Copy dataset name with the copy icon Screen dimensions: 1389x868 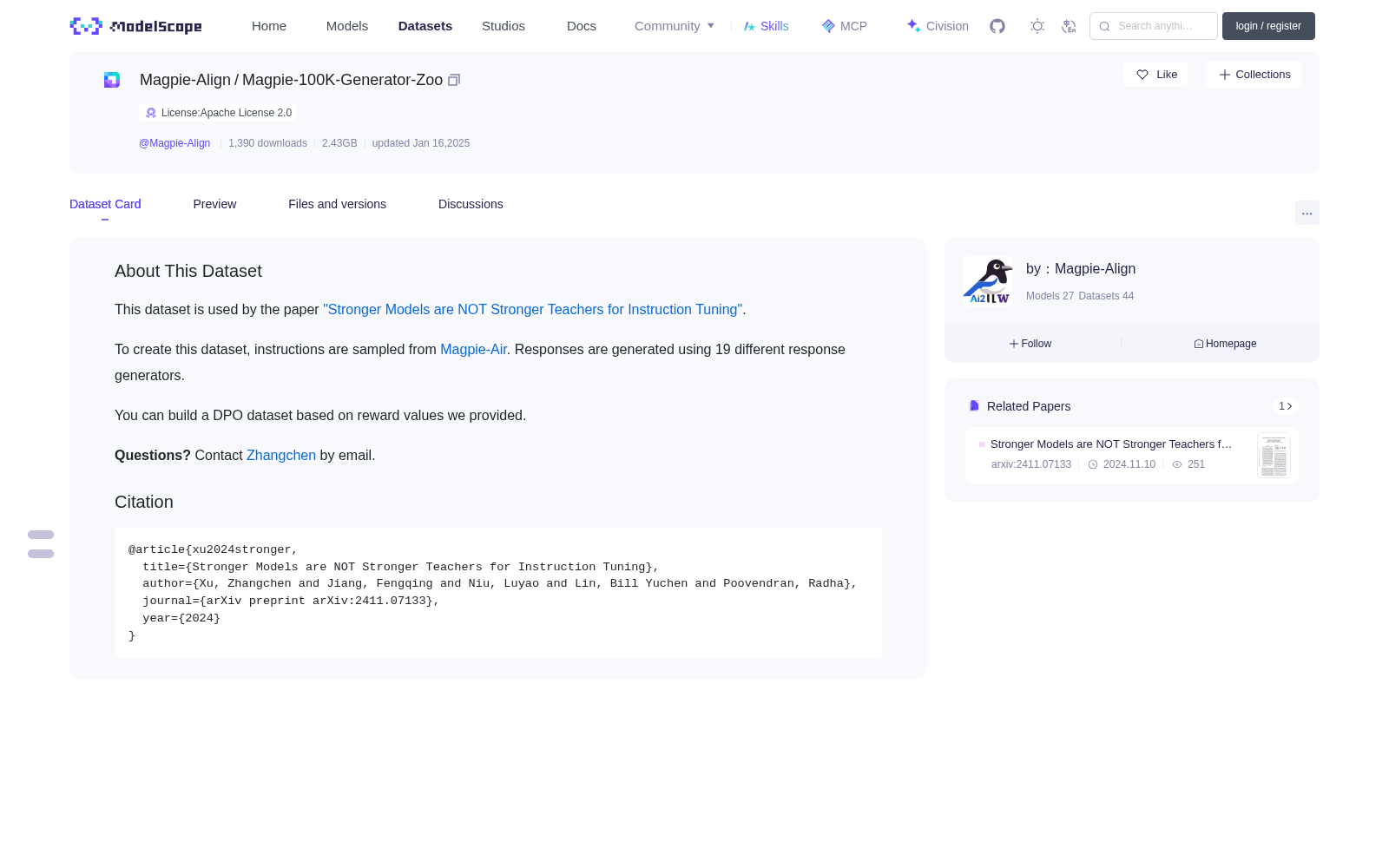pyautogui.click(x=454, y=80)
